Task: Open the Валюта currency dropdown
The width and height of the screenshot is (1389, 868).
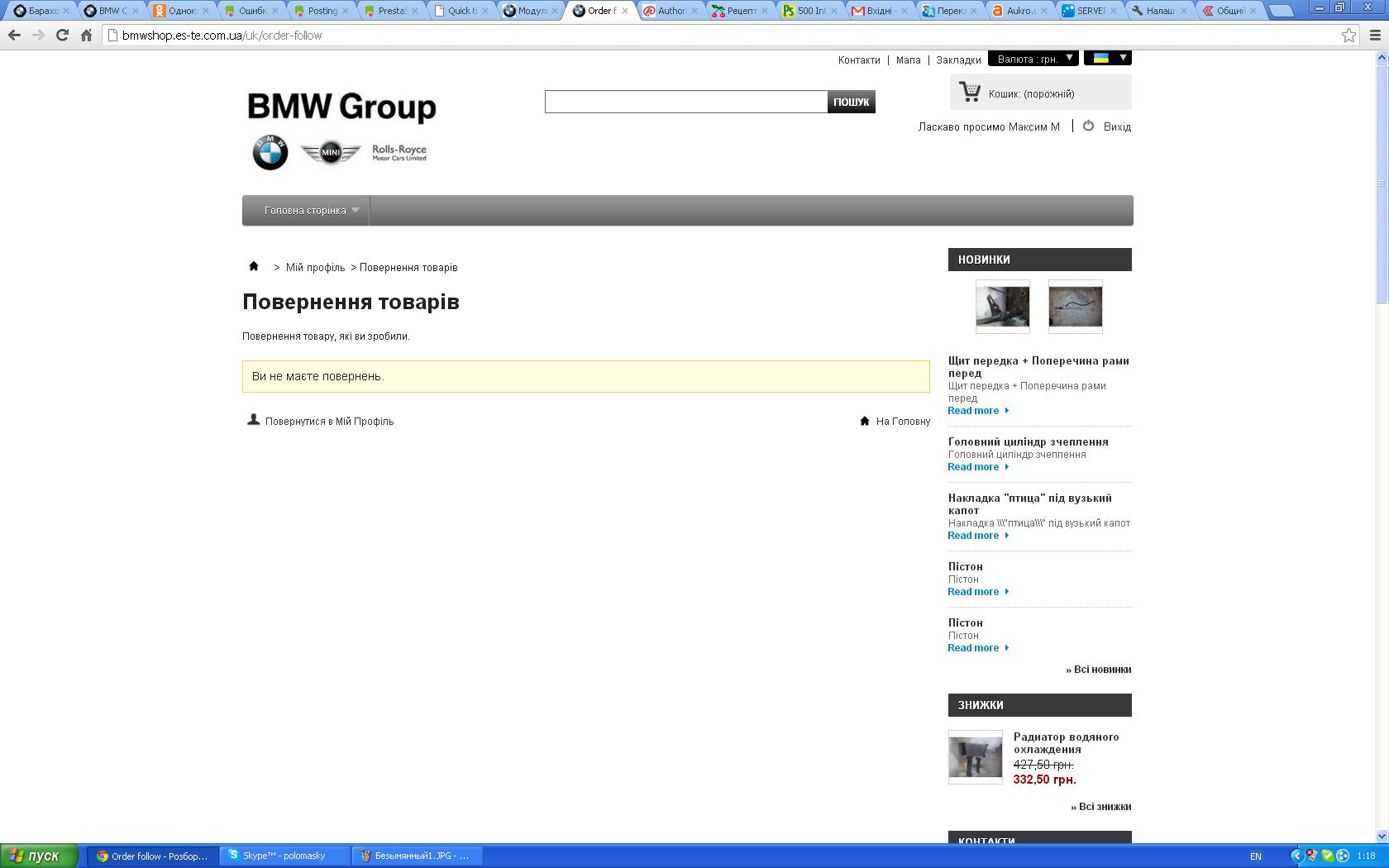Action: click(1033, 59)
